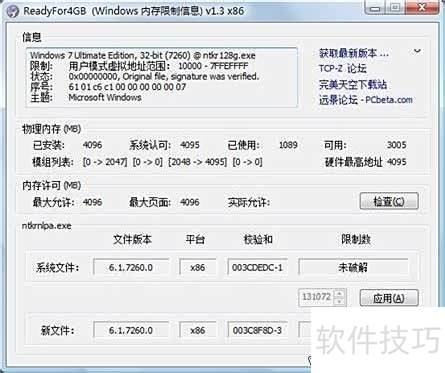Viewport: 445px width, 373px height.
Task: Open the TCP-Z 论坛 link
Action: [x=342, y=68]
